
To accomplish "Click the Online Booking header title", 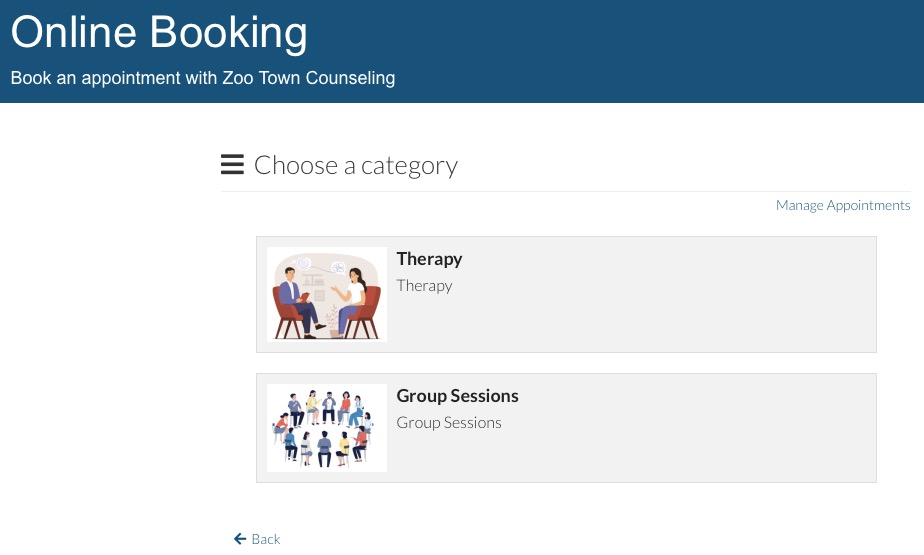I will 159,32.
